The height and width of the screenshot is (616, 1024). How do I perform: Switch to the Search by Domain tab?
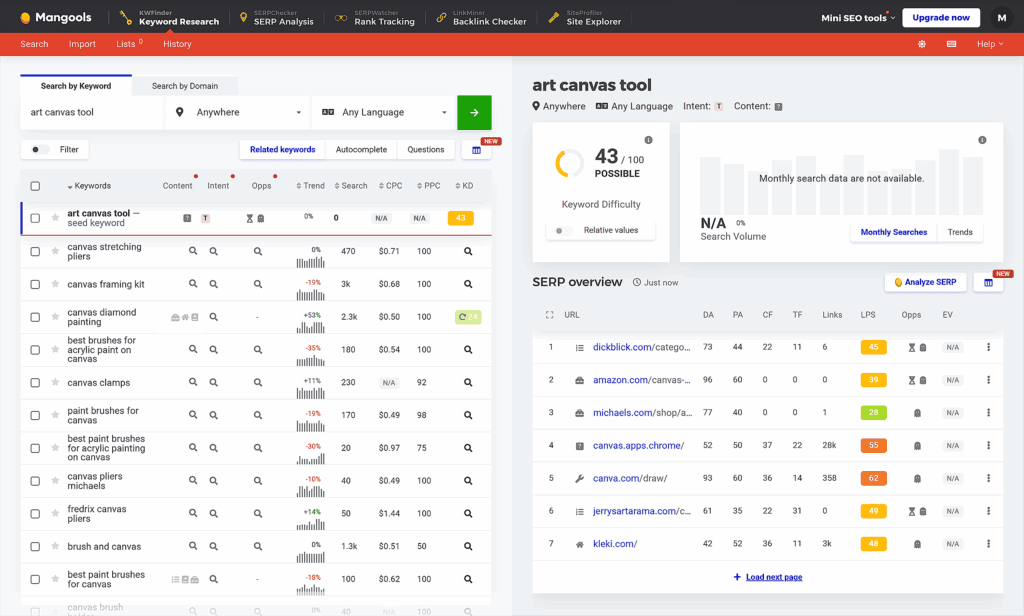click(186, 86)
